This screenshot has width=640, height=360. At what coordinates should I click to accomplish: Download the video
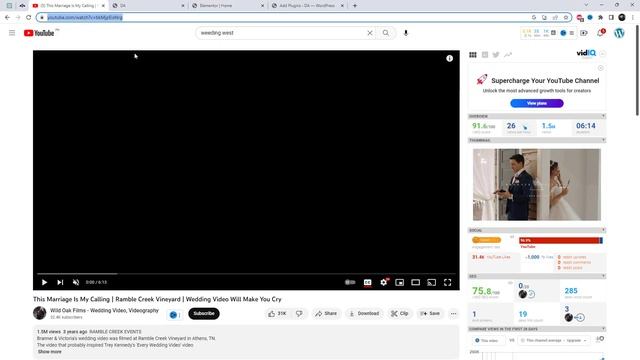coord(364,313)
